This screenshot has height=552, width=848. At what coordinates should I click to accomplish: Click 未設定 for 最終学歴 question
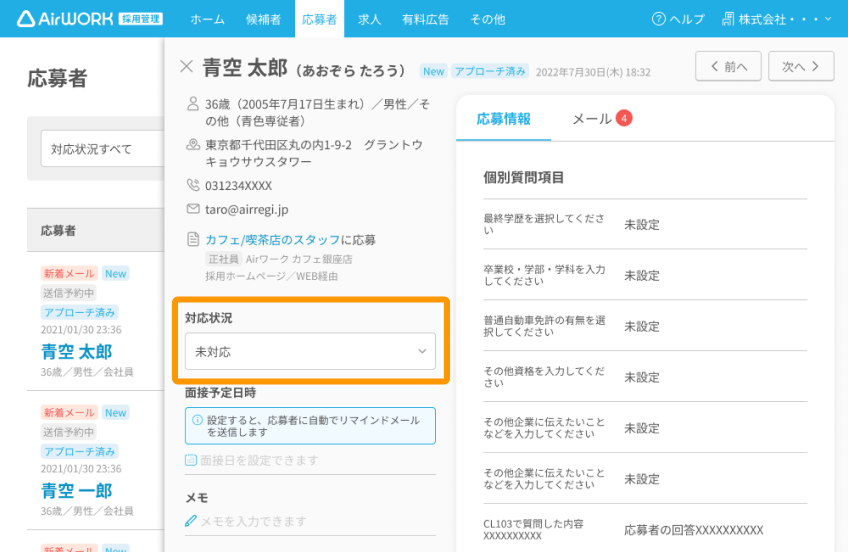pyautogui.click(x=642, y=224)
